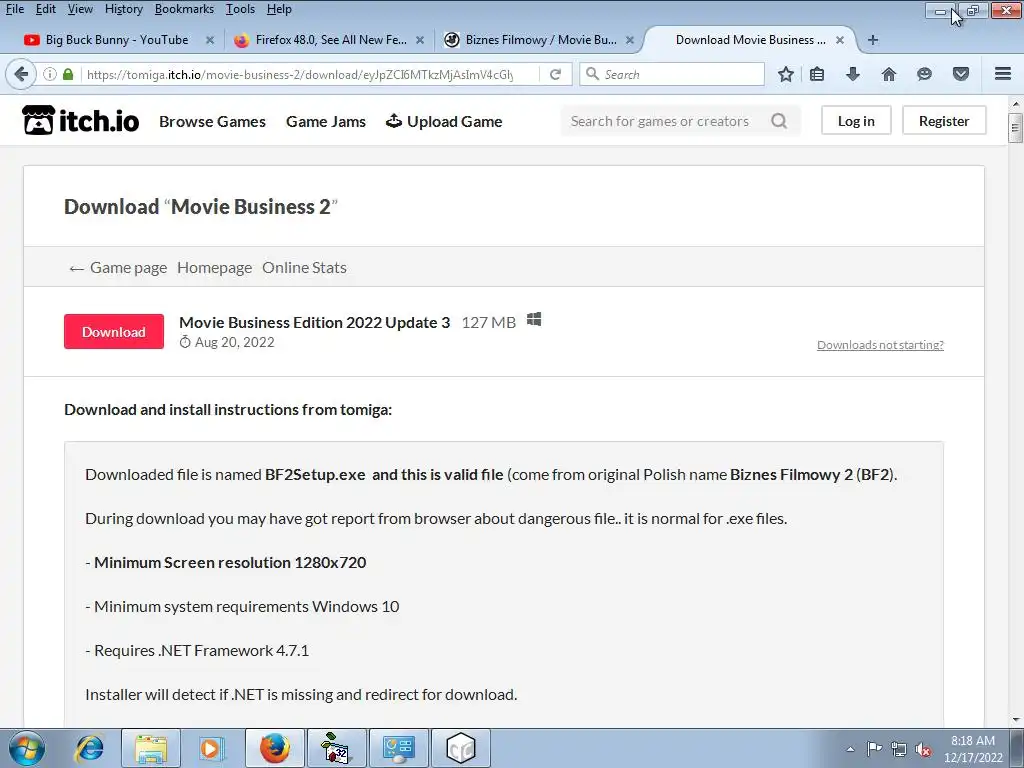The height and width of the screenshot is (768, 1024).
Task: Open the View menu
Action: [x=80, y=9]
